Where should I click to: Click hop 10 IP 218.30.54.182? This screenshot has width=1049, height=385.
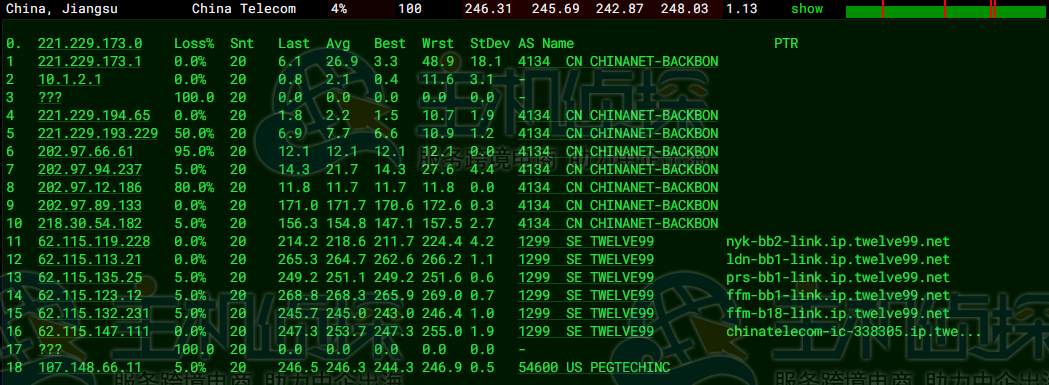[90, 223]
